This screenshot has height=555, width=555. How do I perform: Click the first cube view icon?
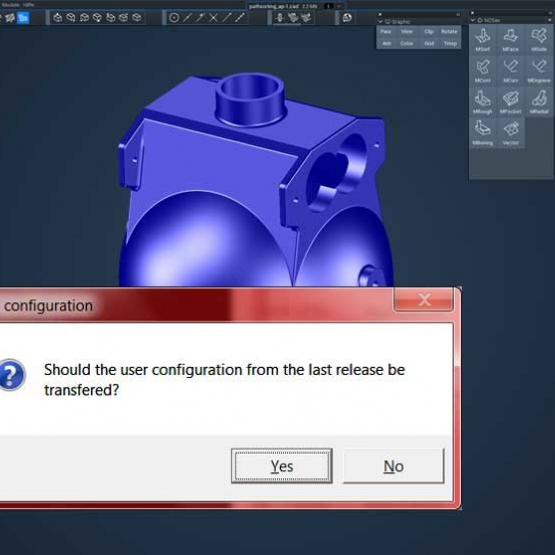(57, 18)
